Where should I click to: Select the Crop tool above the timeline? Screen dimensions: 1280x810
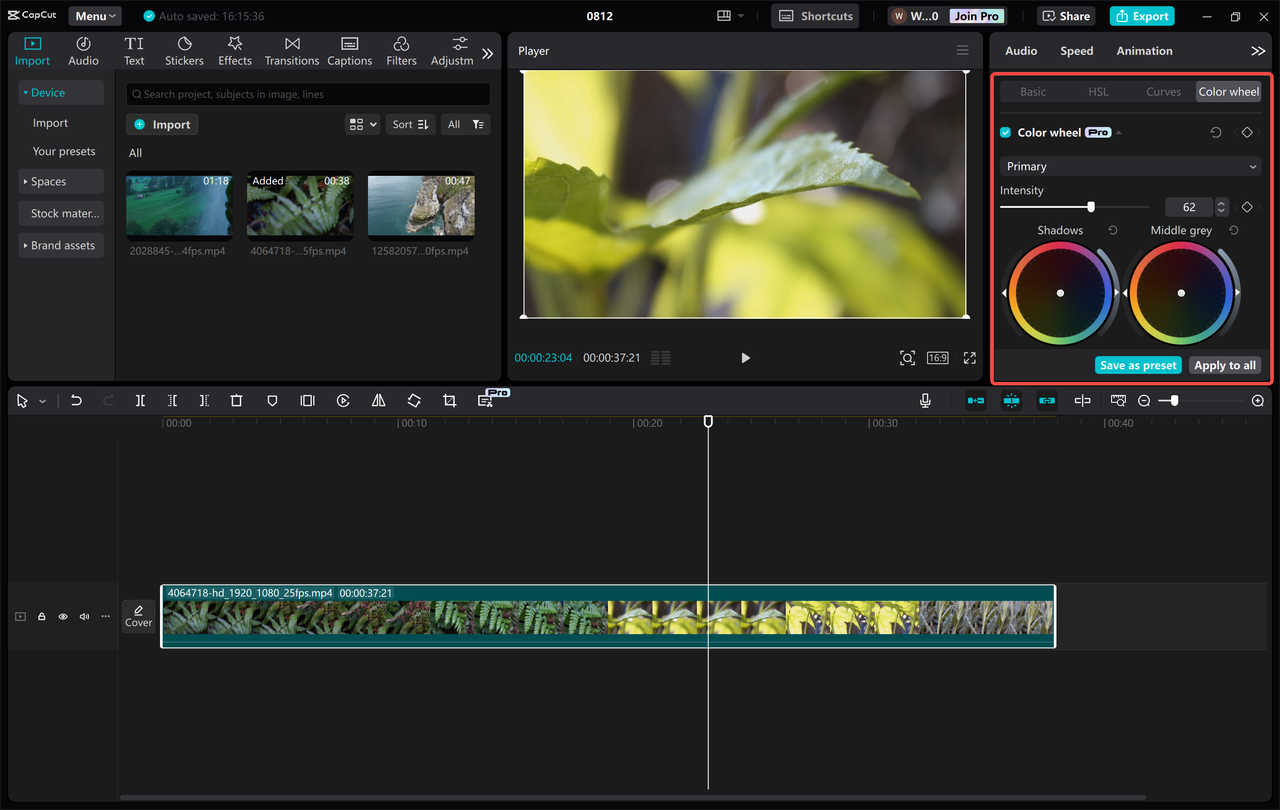[449, 400]
